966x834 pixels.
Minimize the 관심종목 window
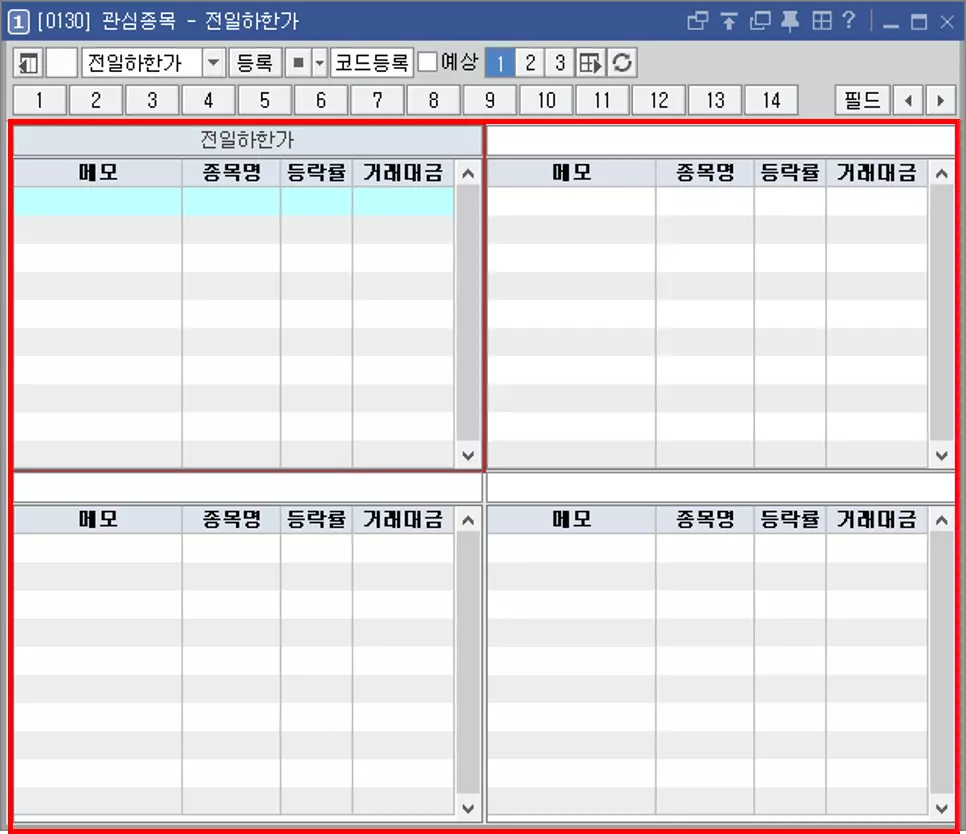coord(890,23)
